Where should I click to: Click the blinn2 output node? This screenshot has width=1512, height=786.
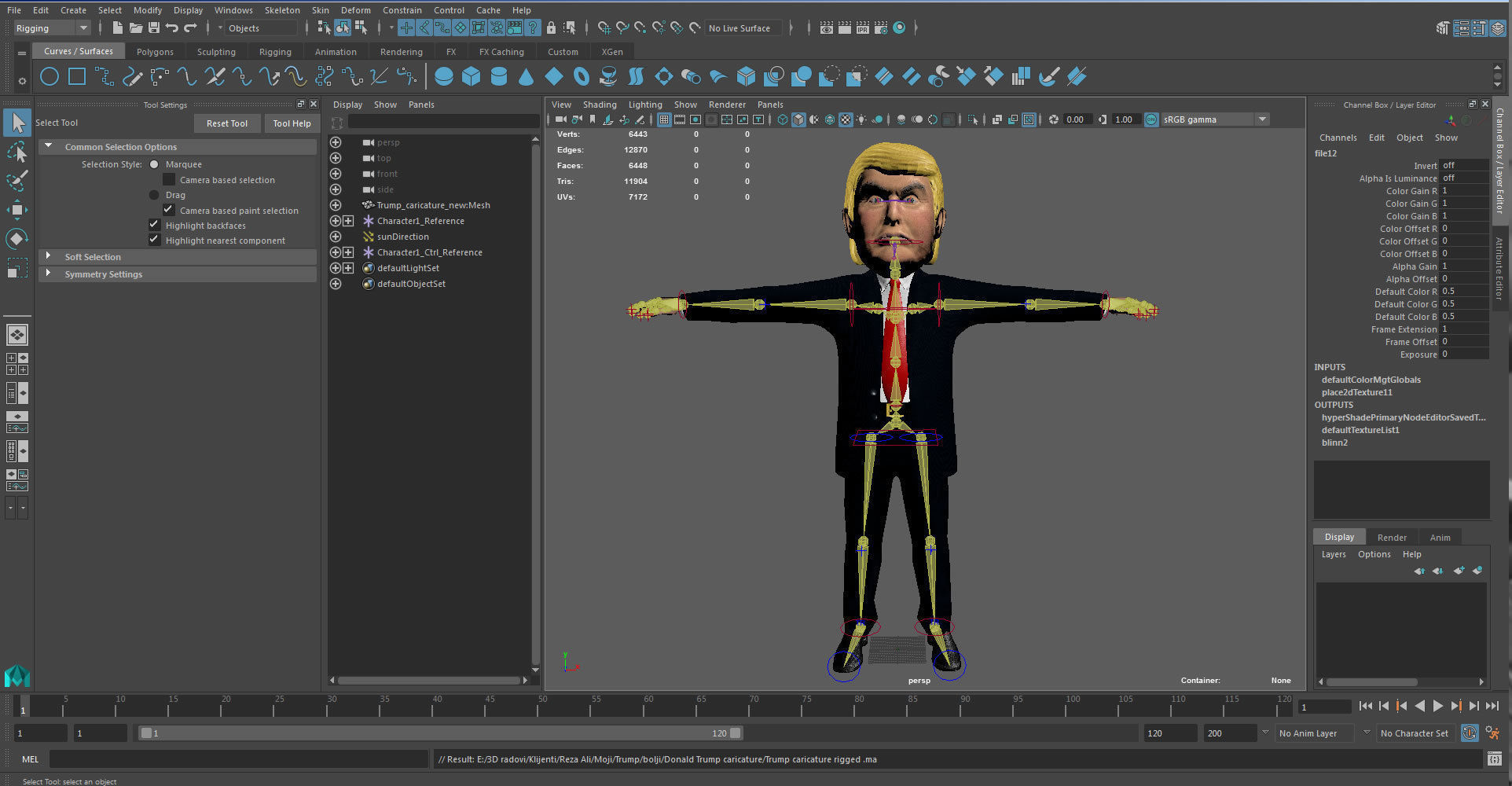[1334, 443]
